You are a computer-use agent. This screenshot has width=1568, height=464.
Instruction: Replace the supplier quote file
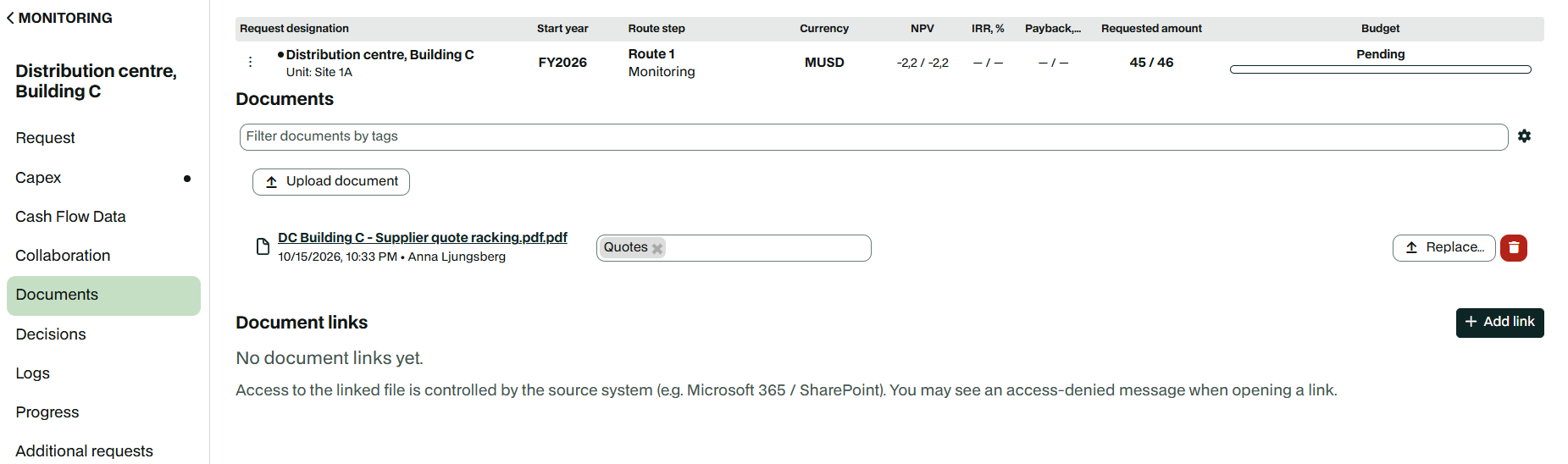1443,248
